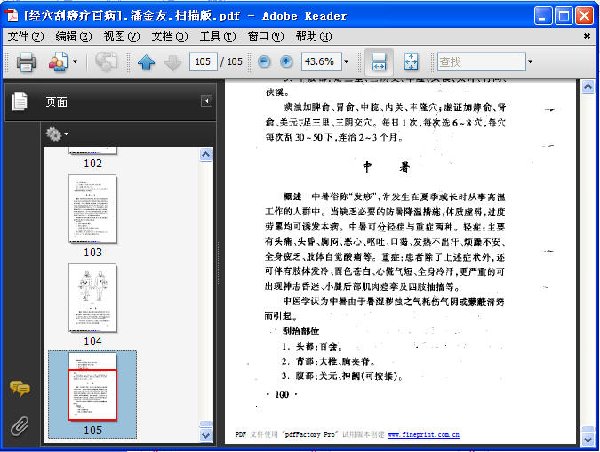Open the 工具 menu

pos(218,36)
